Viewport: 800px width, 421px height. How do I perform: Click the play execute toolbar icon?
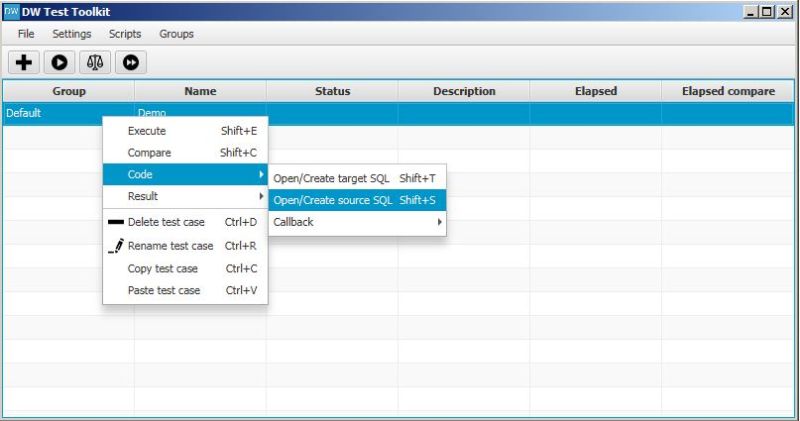click(x=59, y=62)
